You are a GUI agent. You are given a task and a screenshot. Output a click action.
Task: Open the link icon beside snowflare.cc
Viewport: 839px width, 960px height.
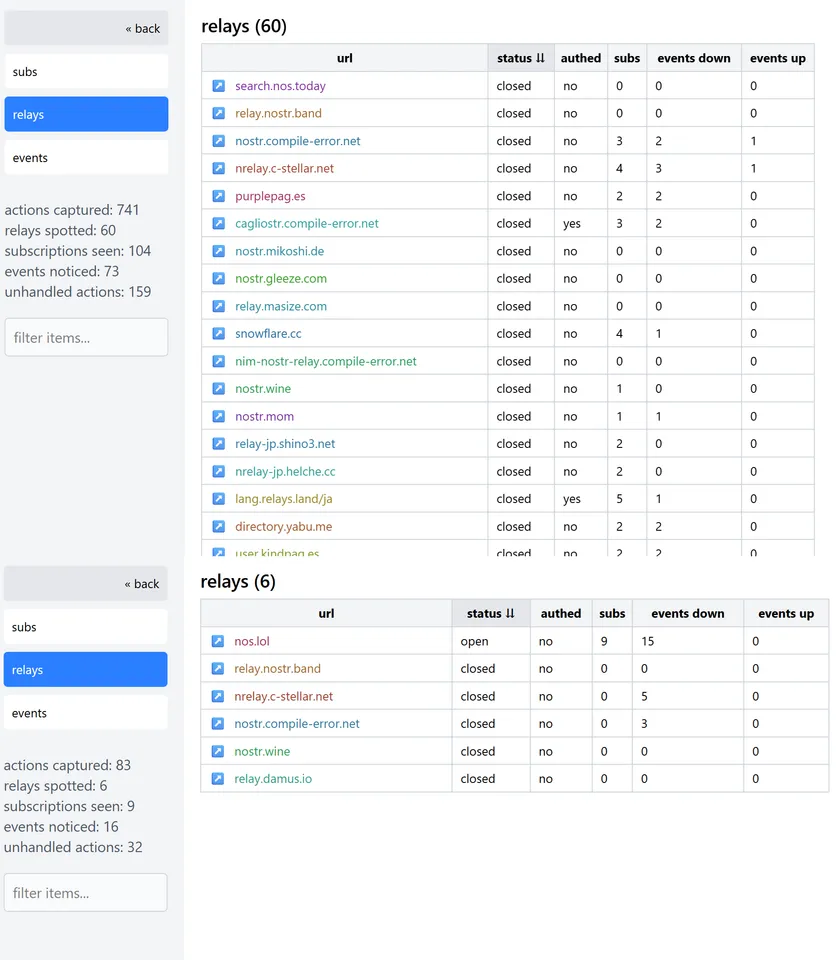[218, 334]
